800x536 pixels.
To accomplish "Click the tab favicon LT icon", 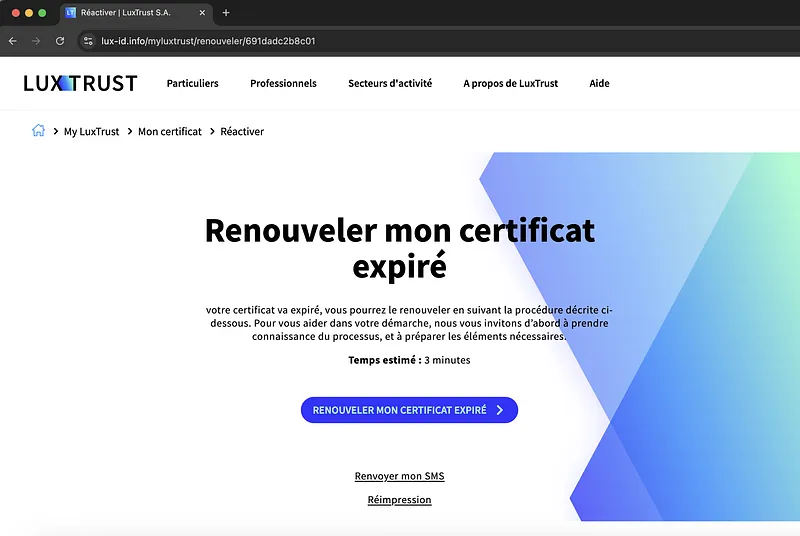I will [x=70, y=13].
